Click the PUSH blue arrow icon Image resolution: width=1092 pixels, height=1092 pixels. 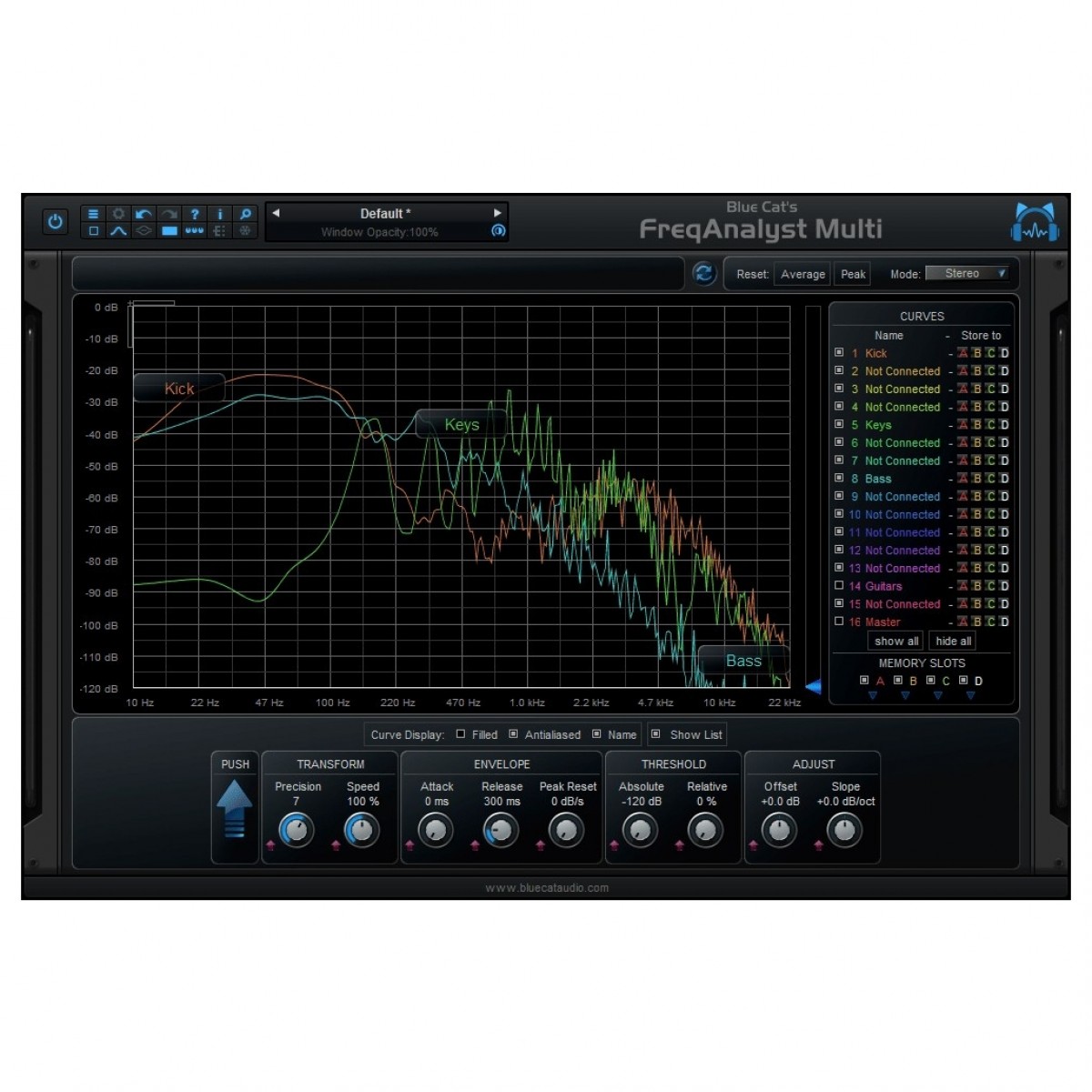tap(235, 807)
